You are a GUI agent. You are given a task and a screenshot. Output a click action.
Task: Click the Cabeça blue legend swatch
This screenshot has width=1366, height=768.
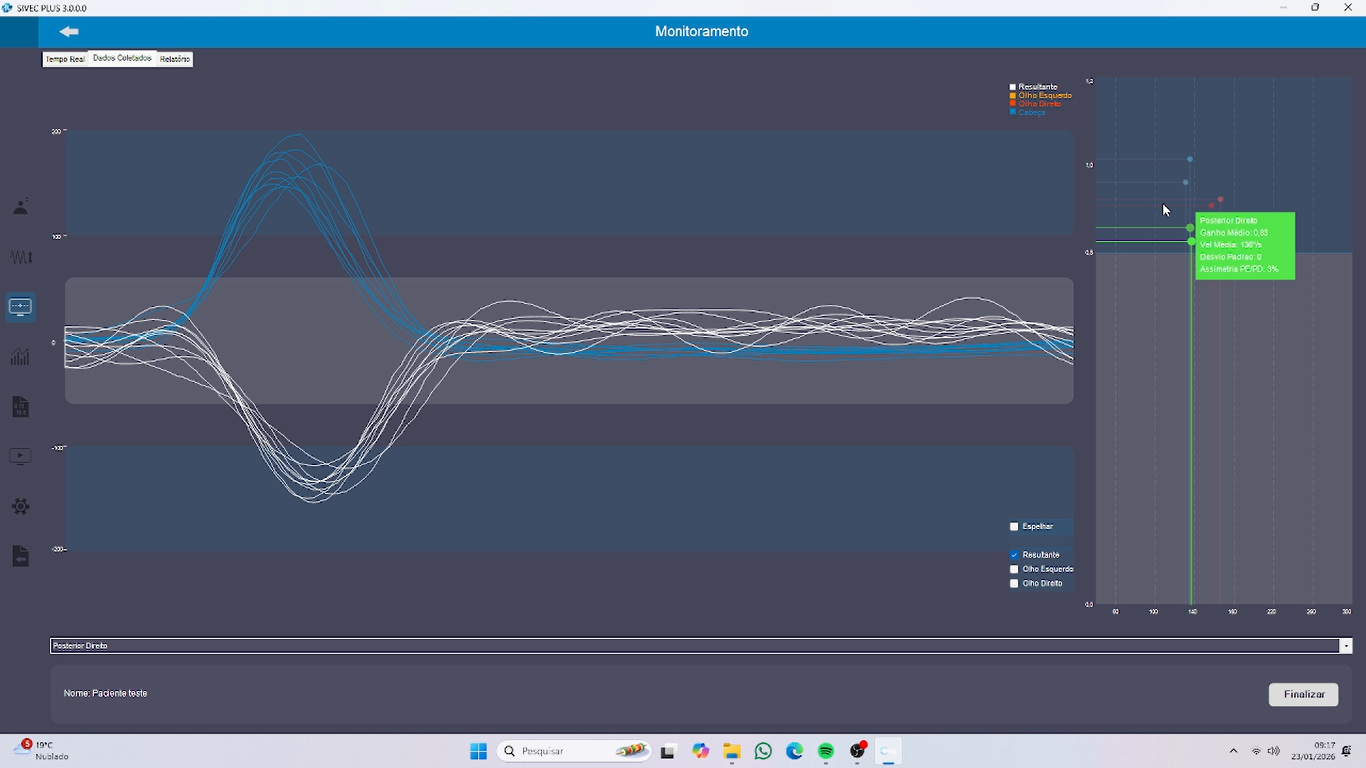click(x=1013, y=112)
